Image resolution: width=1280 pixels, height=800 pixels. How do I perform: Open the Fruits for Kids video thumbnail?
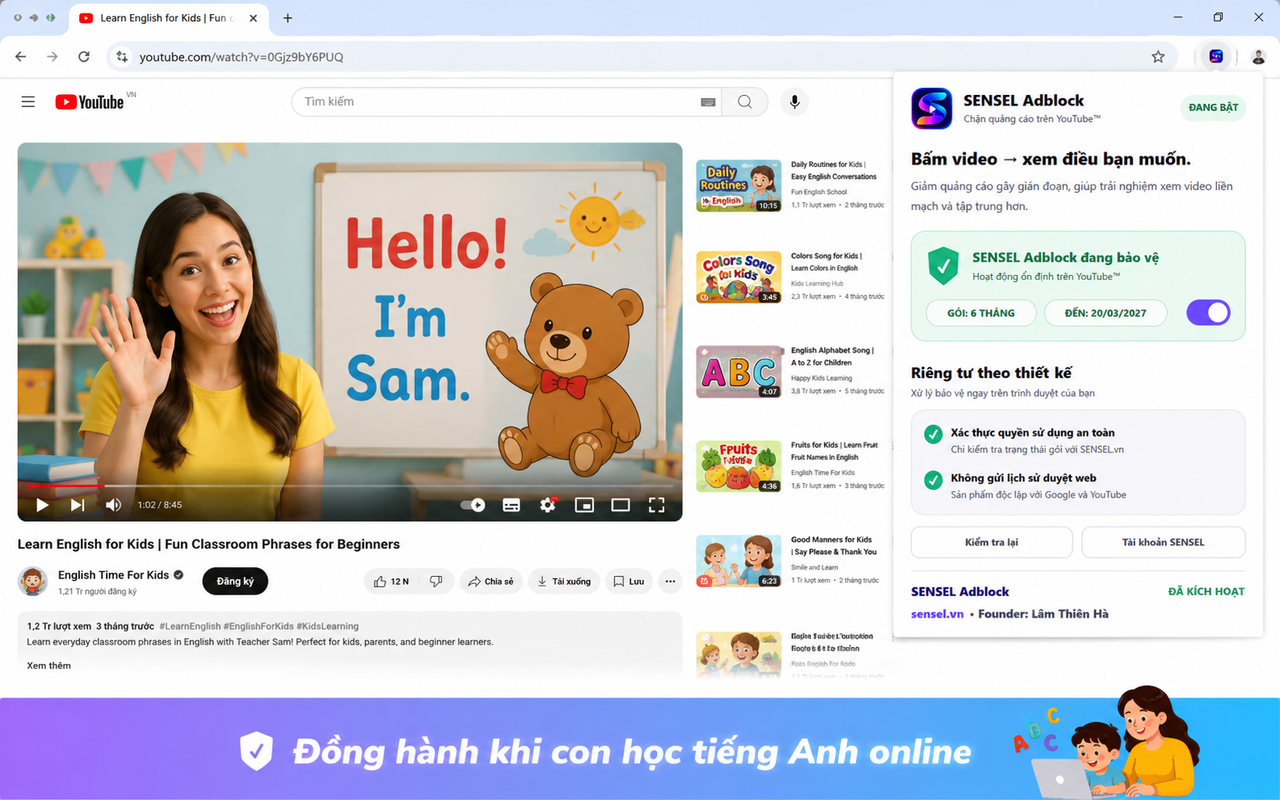coord(739,466)
